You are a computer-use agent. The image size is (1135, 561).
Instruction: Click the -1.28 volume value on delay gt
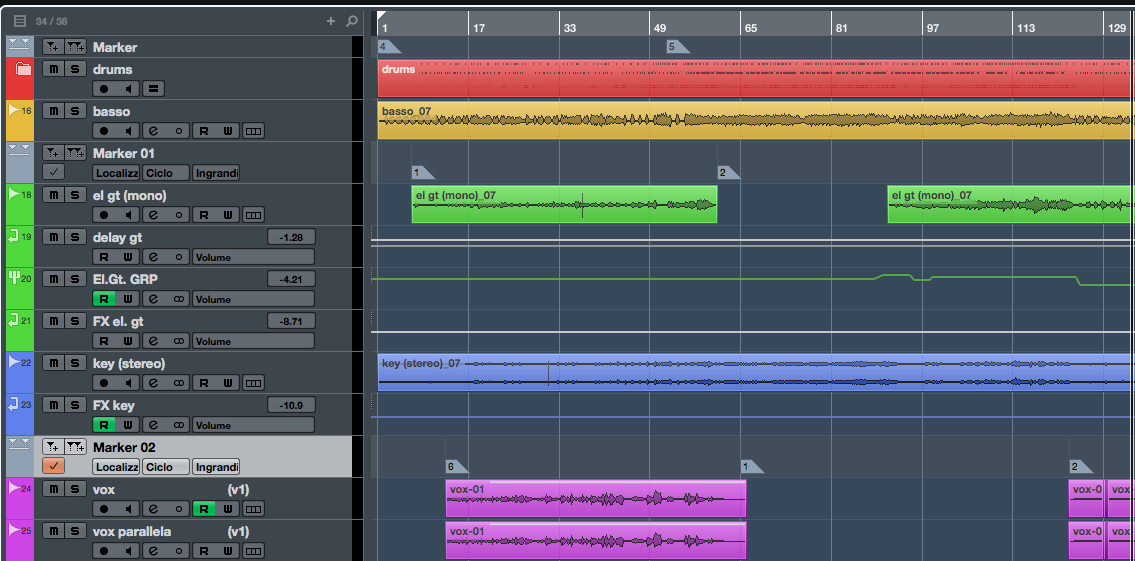coord(291,237)
